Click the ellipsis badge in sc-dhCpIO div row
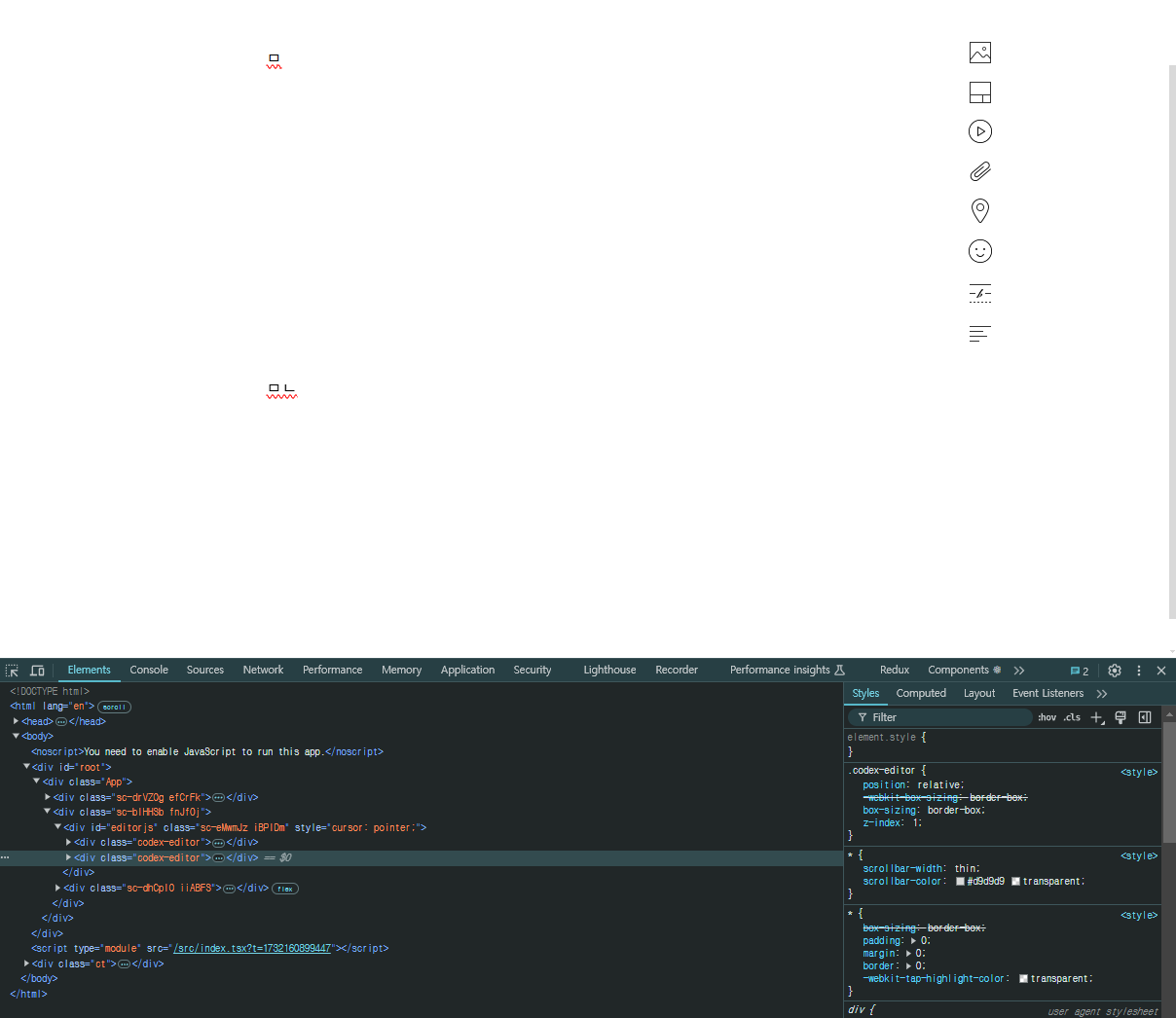Screen dimensions: 1176x1018 click(x=229, y=889)
